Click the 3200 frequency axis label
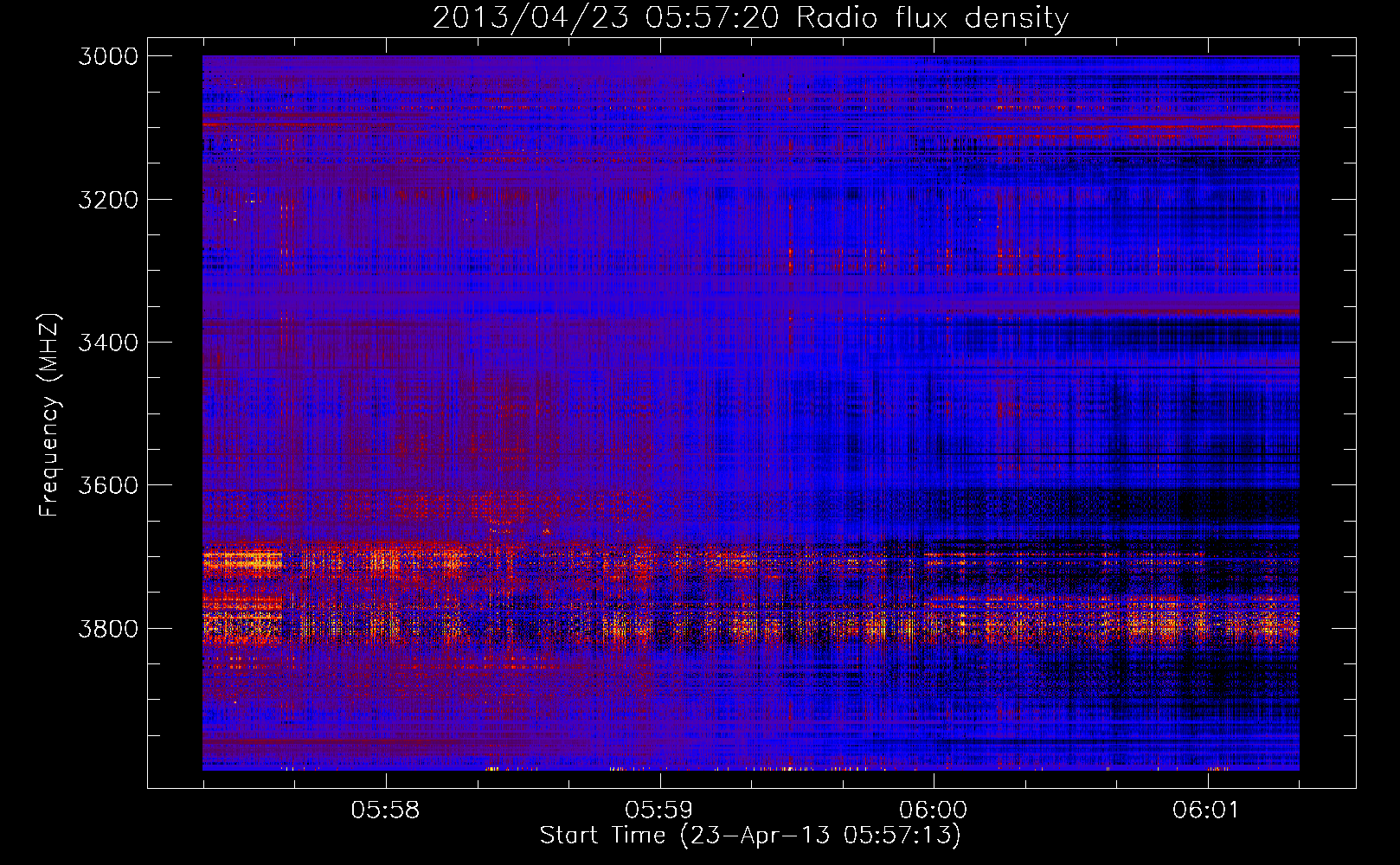The width and height of the screenshot is (1400, 865). 108,199
